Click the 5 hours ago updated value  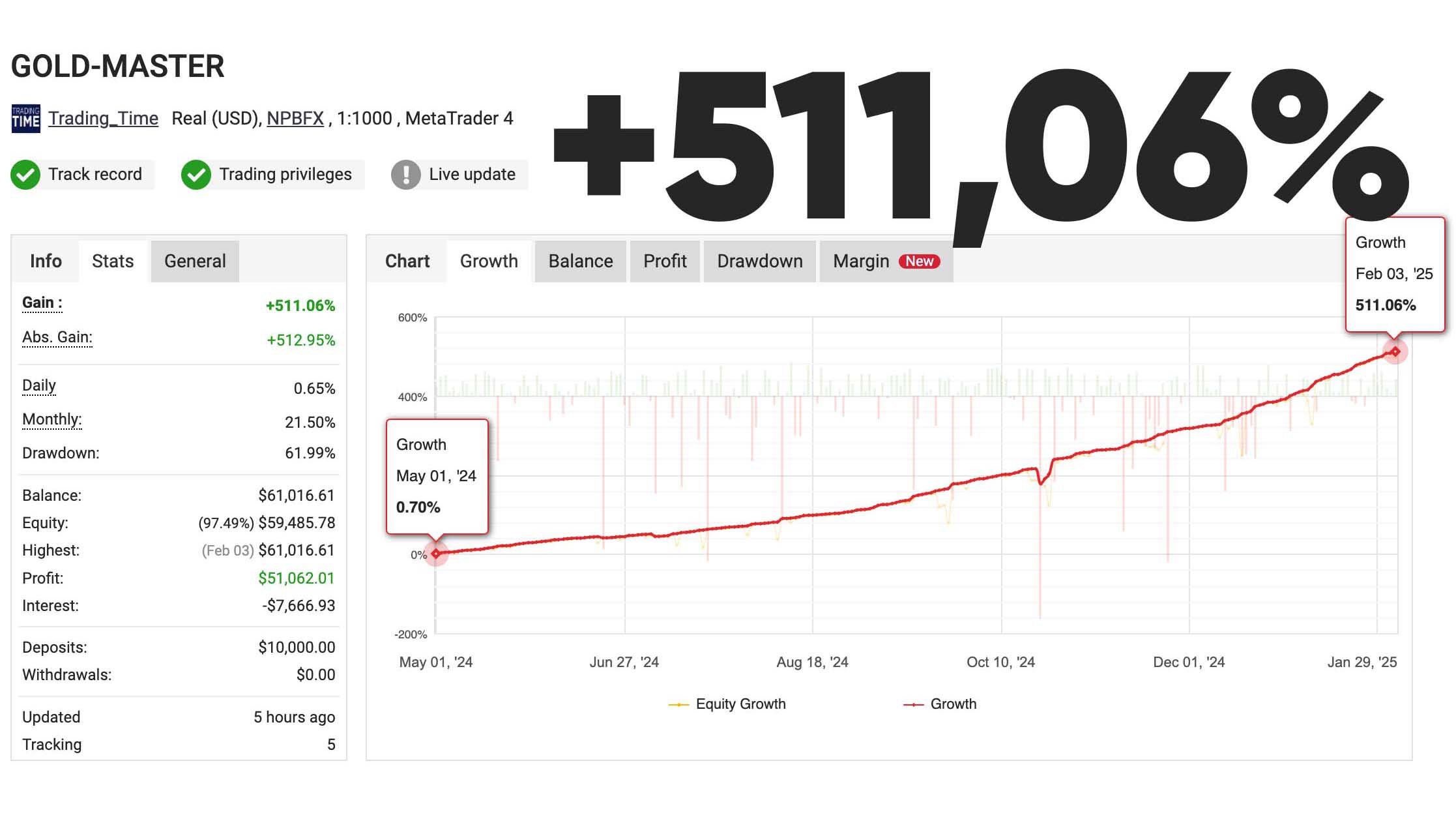[295, 717]
